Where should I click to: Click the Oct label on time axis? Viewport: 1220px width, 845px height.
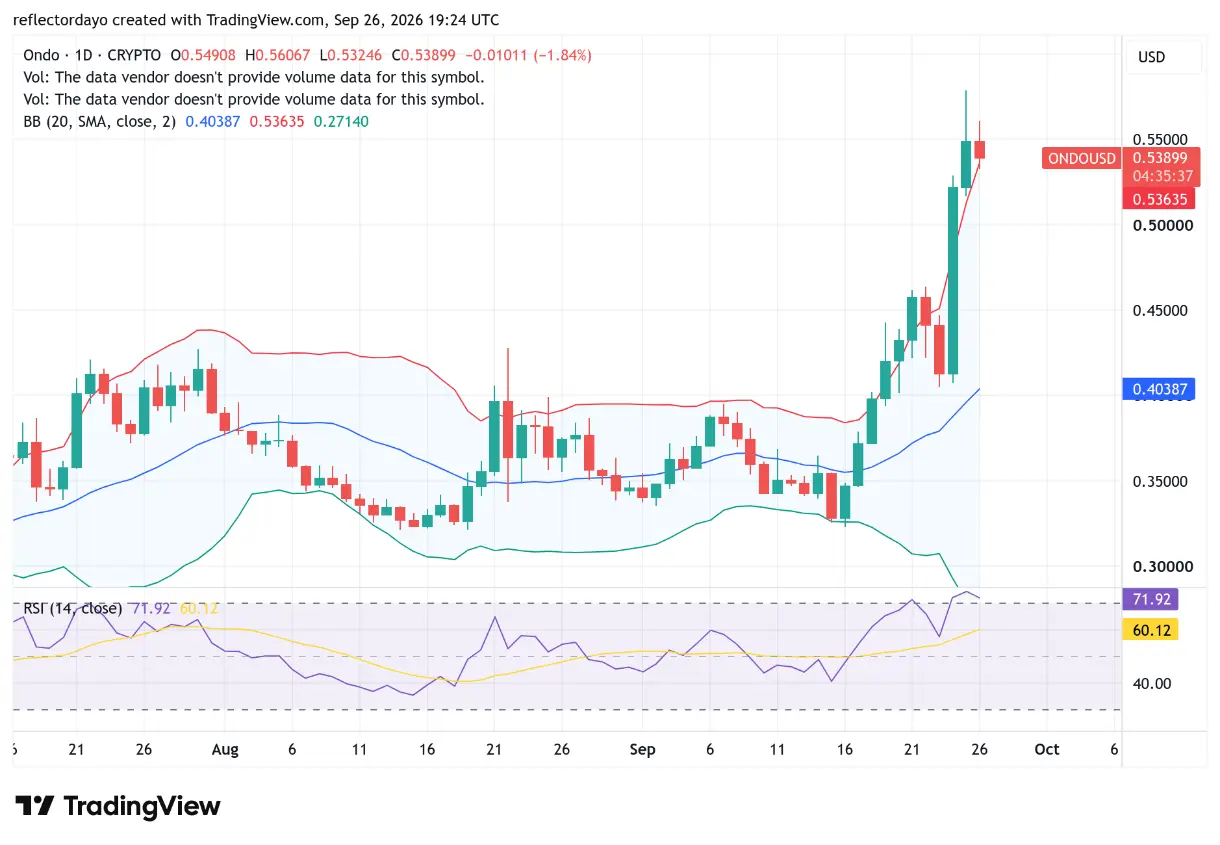pos(1047,749)
